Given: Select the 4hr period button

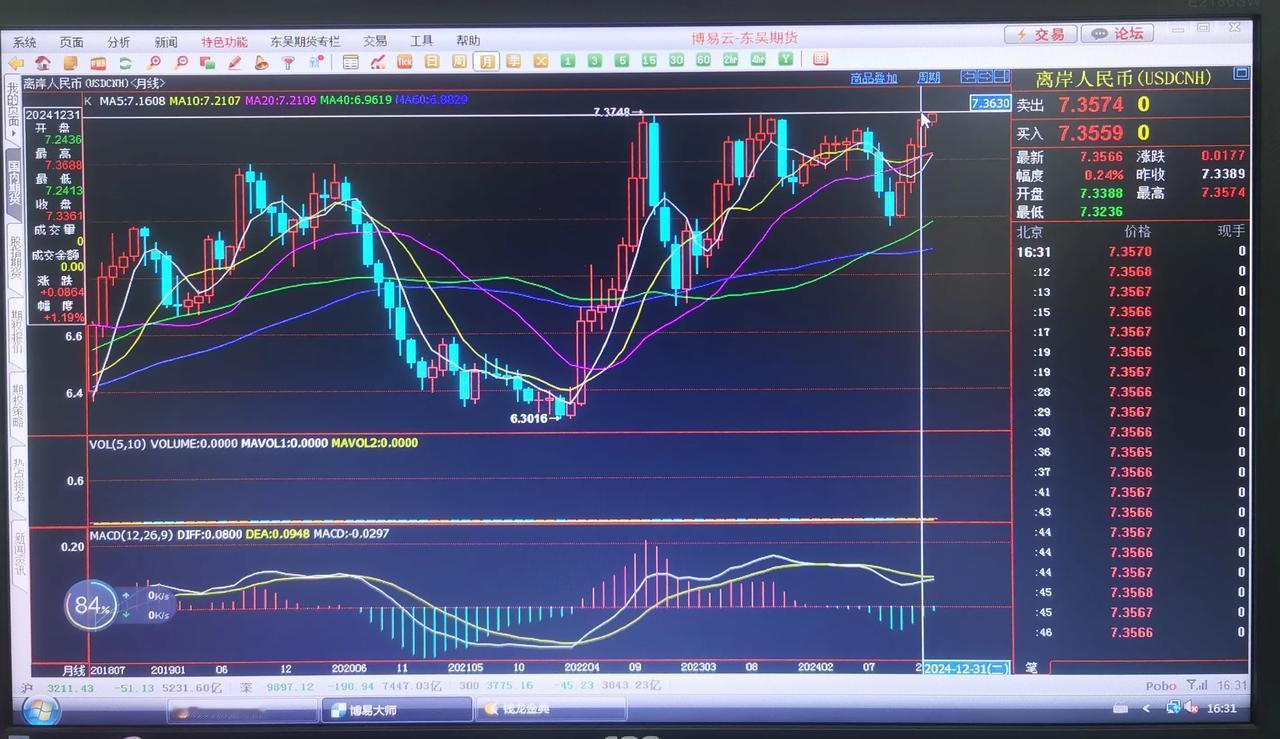Looking at the screenshot, I should 758,61.
